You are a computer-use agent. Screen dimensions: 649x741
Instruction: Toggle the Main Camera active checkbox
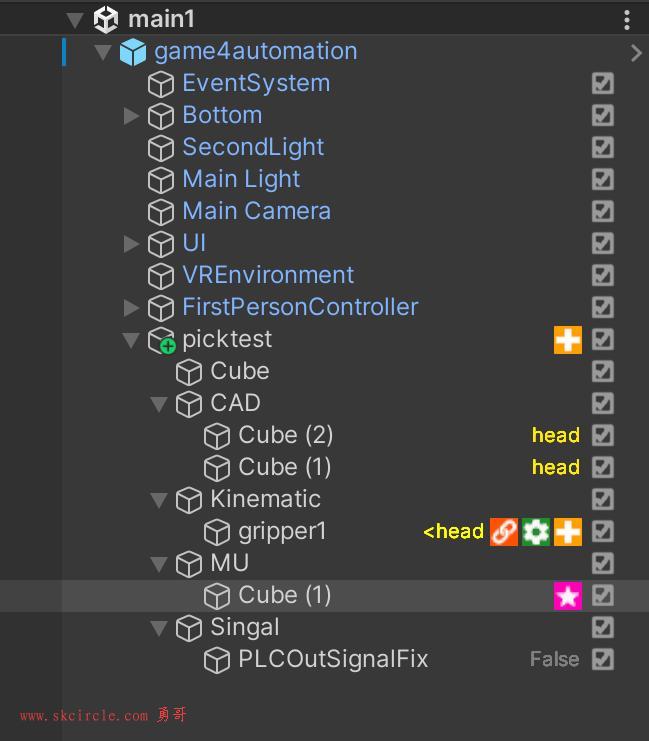tap(602, 211)
